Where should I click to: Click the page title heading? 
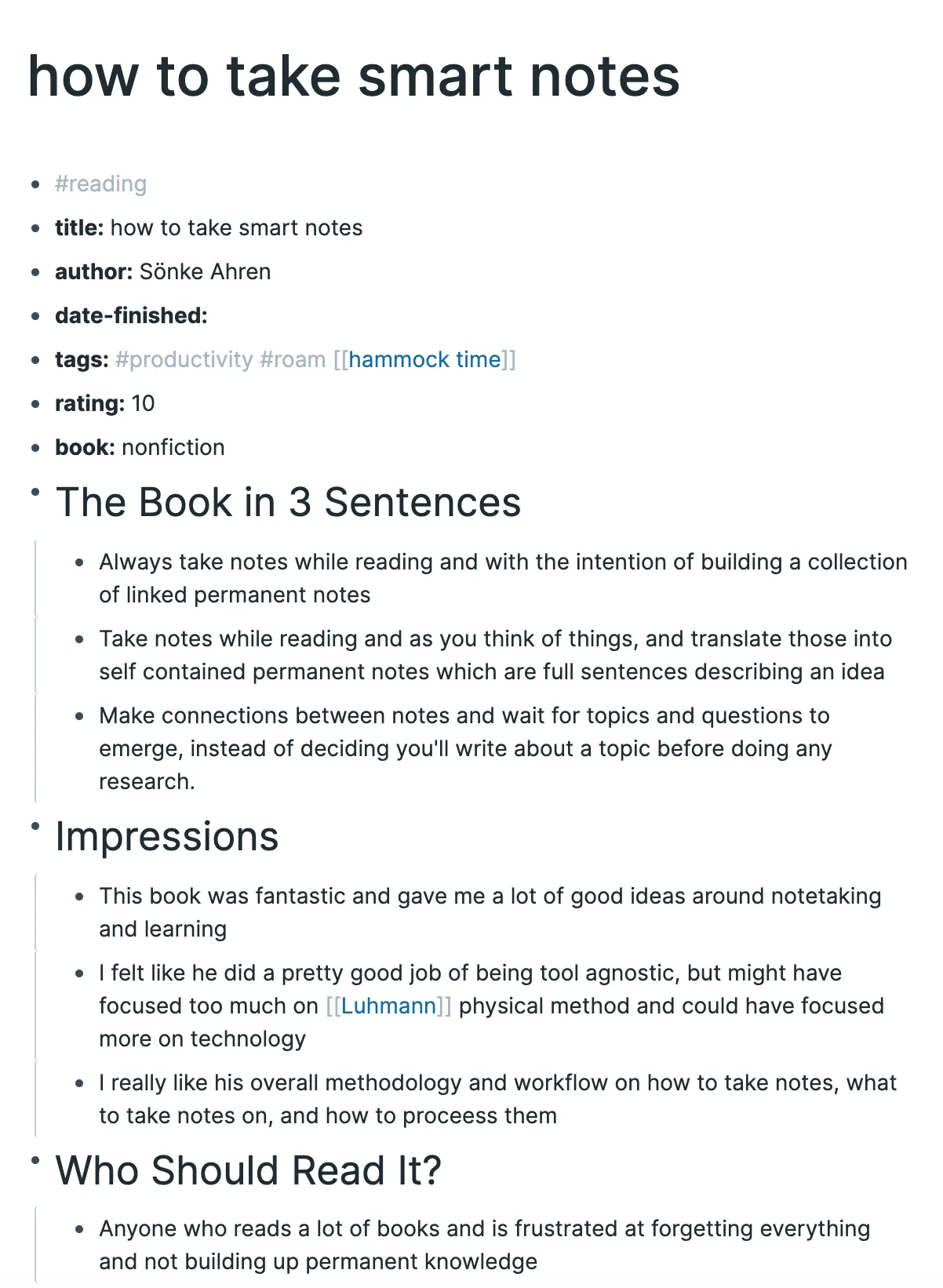353,77
